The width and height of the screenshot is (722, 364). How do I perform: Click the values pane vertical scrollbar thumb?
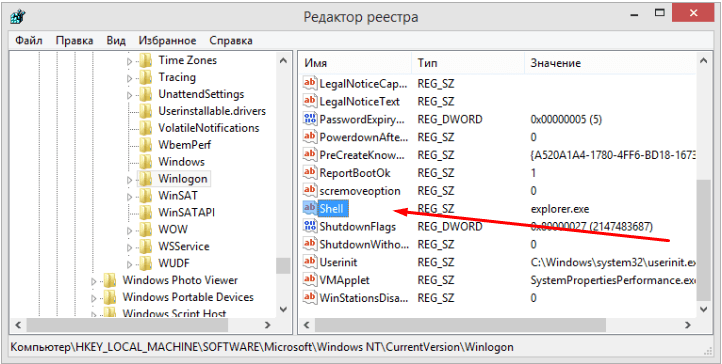(704, 240)
